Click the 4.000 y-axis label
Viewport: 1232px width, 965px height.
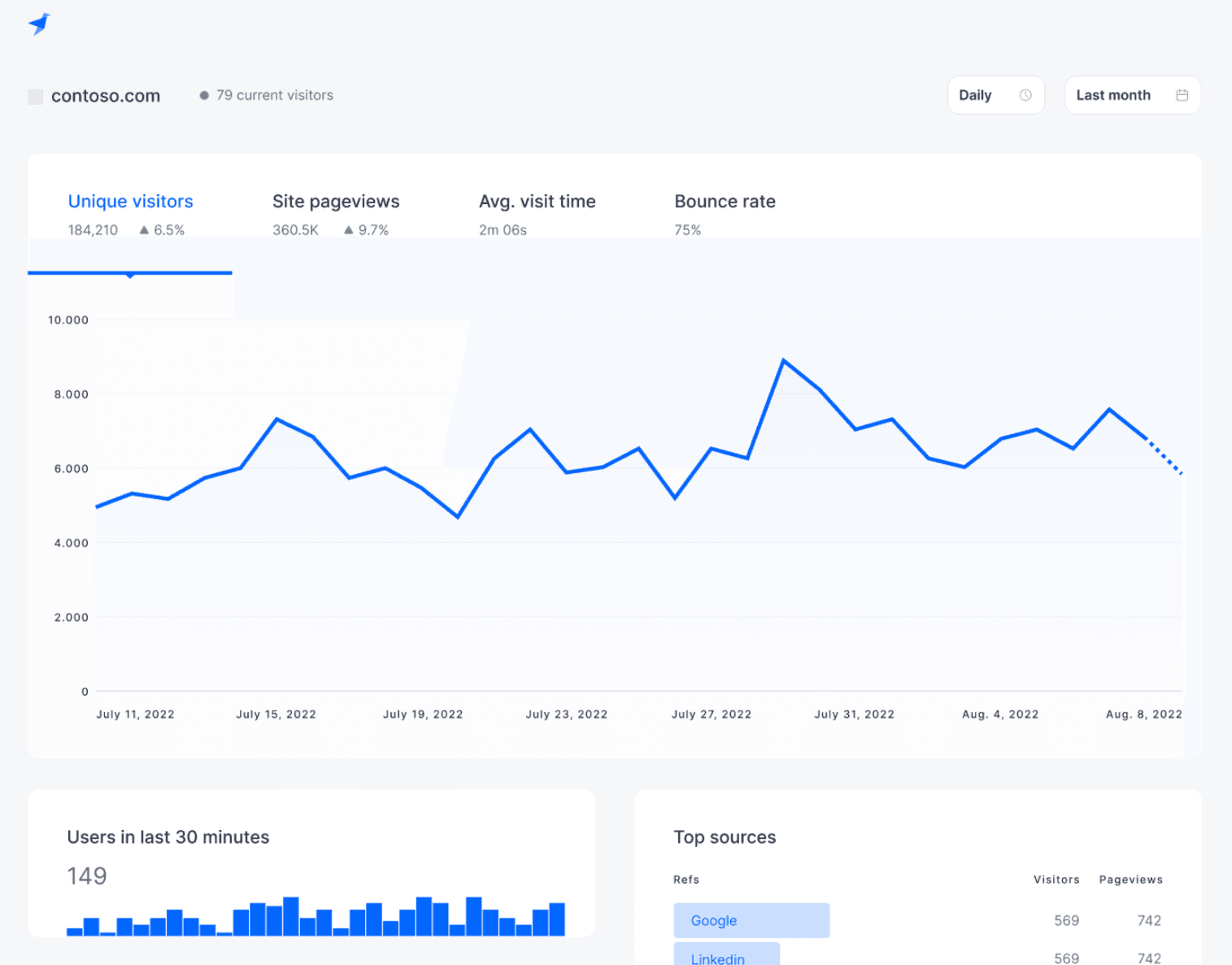[72, 543]
